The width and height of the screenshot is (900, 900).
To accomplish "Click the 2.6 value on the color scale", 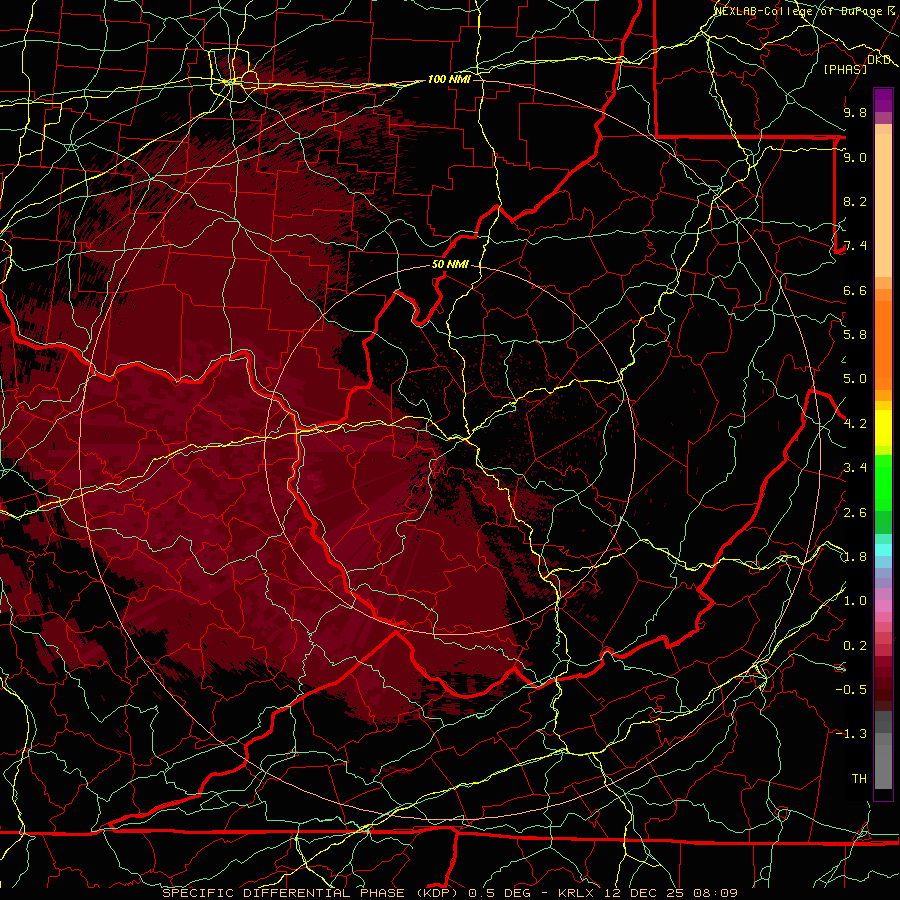I will click(x=855, y=512).
